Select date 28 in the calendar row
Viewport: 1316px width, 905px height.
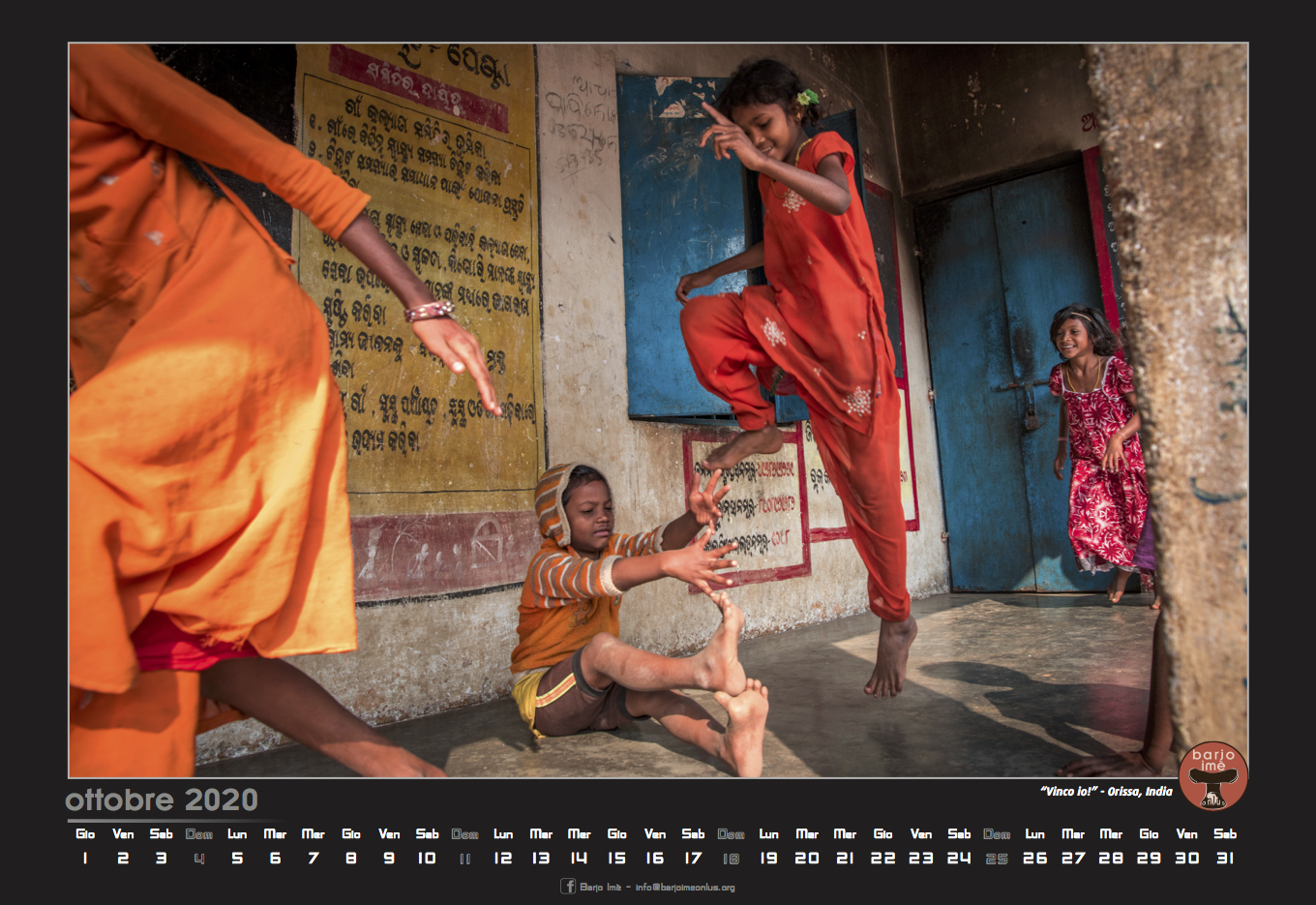[x=1111, y=858]
